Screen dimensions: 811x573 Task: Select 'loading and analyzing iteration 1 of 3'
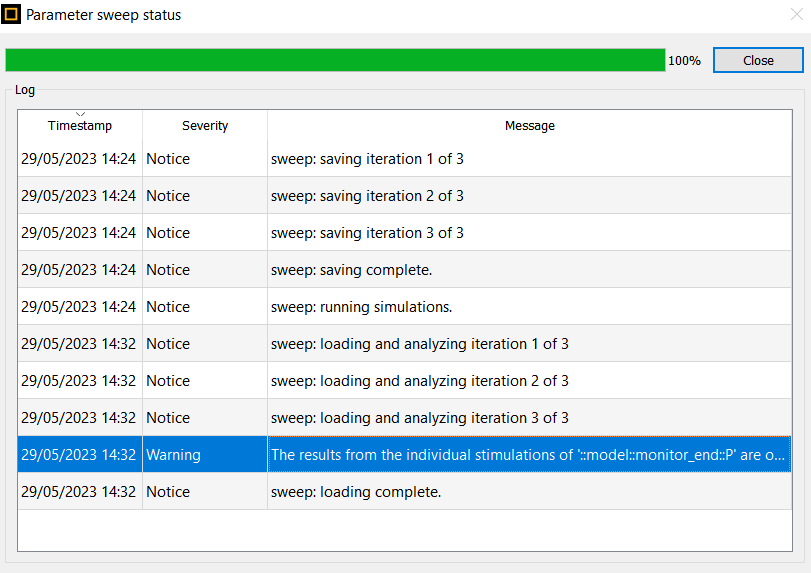[x=404, y=343]
